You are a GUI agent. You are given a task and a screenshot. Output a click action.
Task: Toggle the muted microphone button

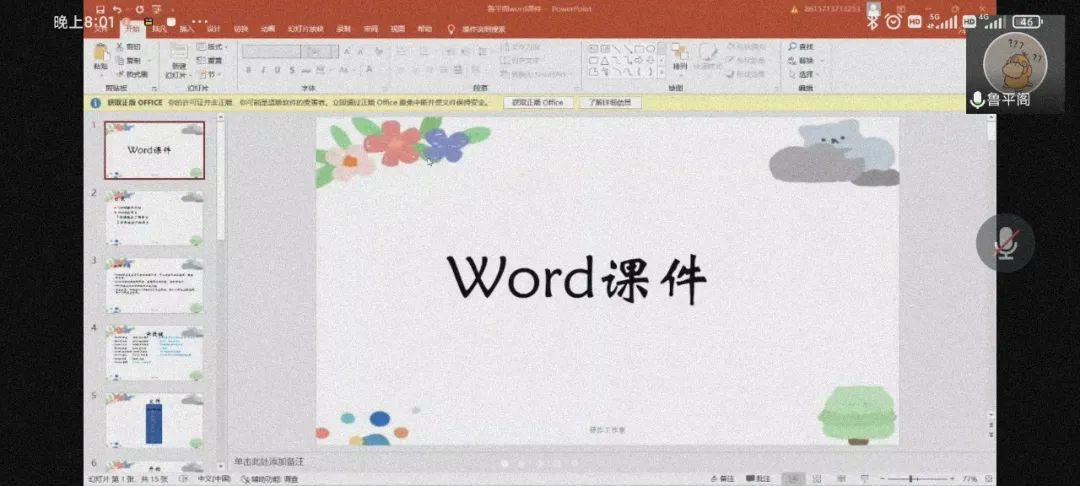tap(1005, 242)
